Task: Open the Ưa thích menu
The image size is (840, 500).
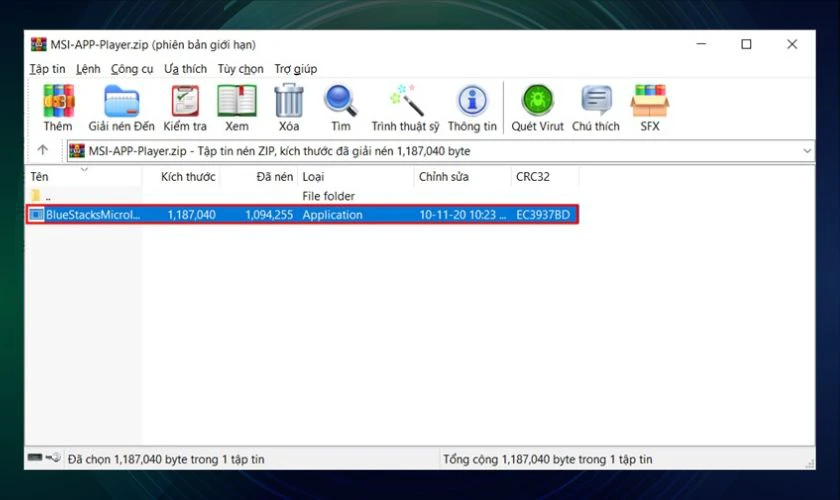Action: [185, 69]
